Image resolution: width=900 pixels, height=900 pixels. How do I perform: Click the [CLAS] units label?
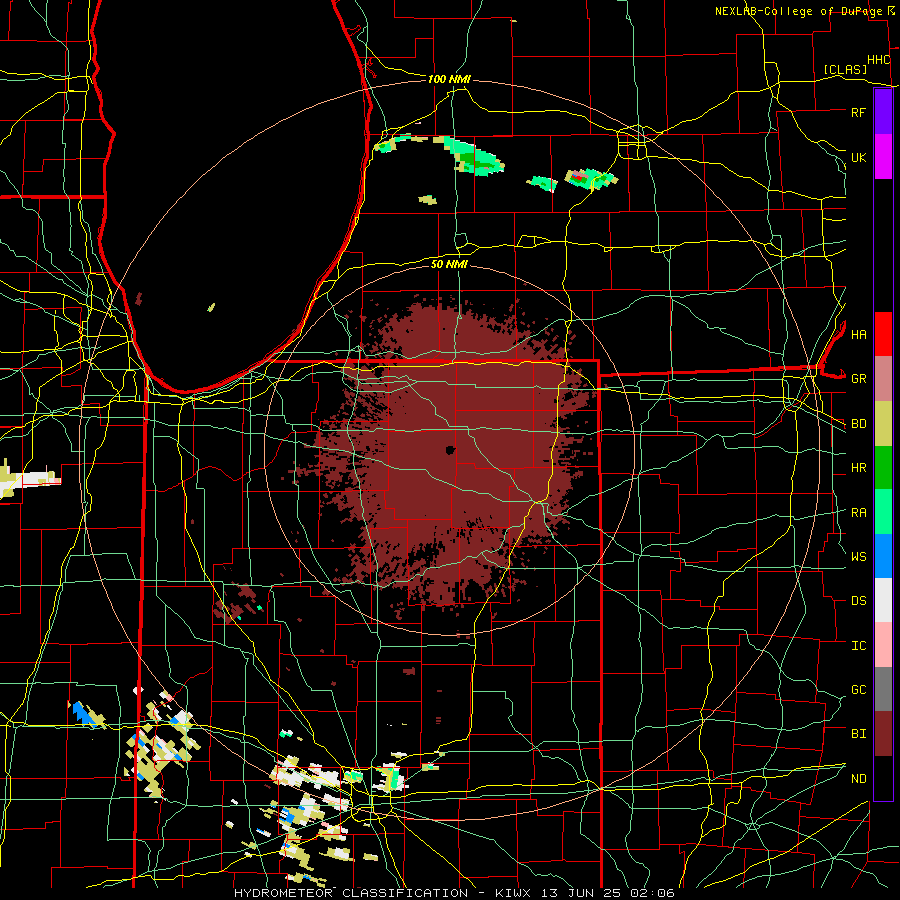coord(845,69)
